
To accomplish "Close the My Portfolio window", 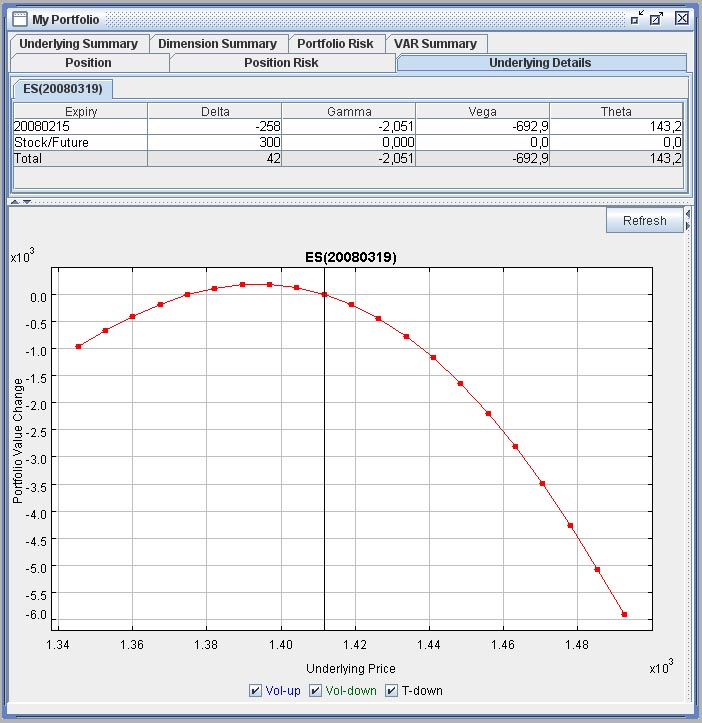I will click(681, 19).
